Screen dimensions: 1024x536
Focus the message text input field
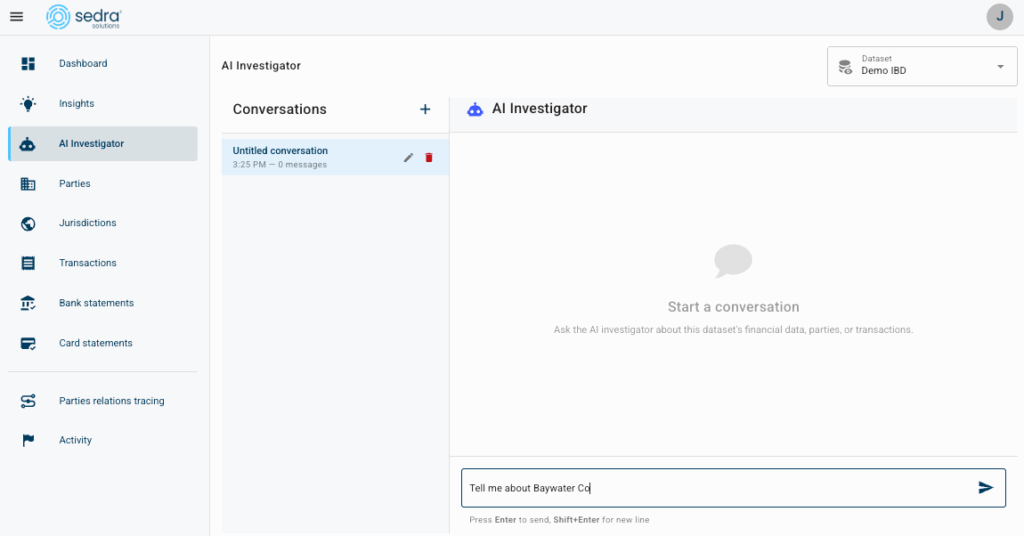(715, 488)
